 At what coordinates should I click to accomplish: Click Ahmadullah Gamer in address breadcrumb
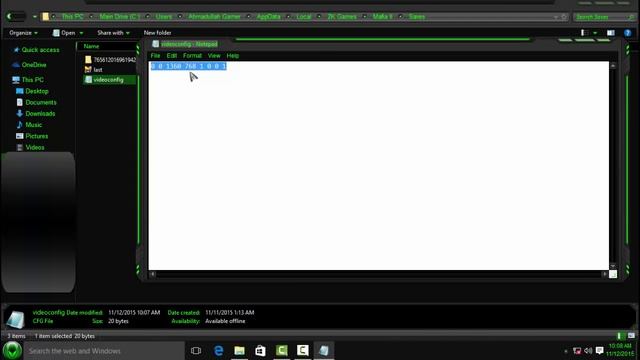pos(214,17)
